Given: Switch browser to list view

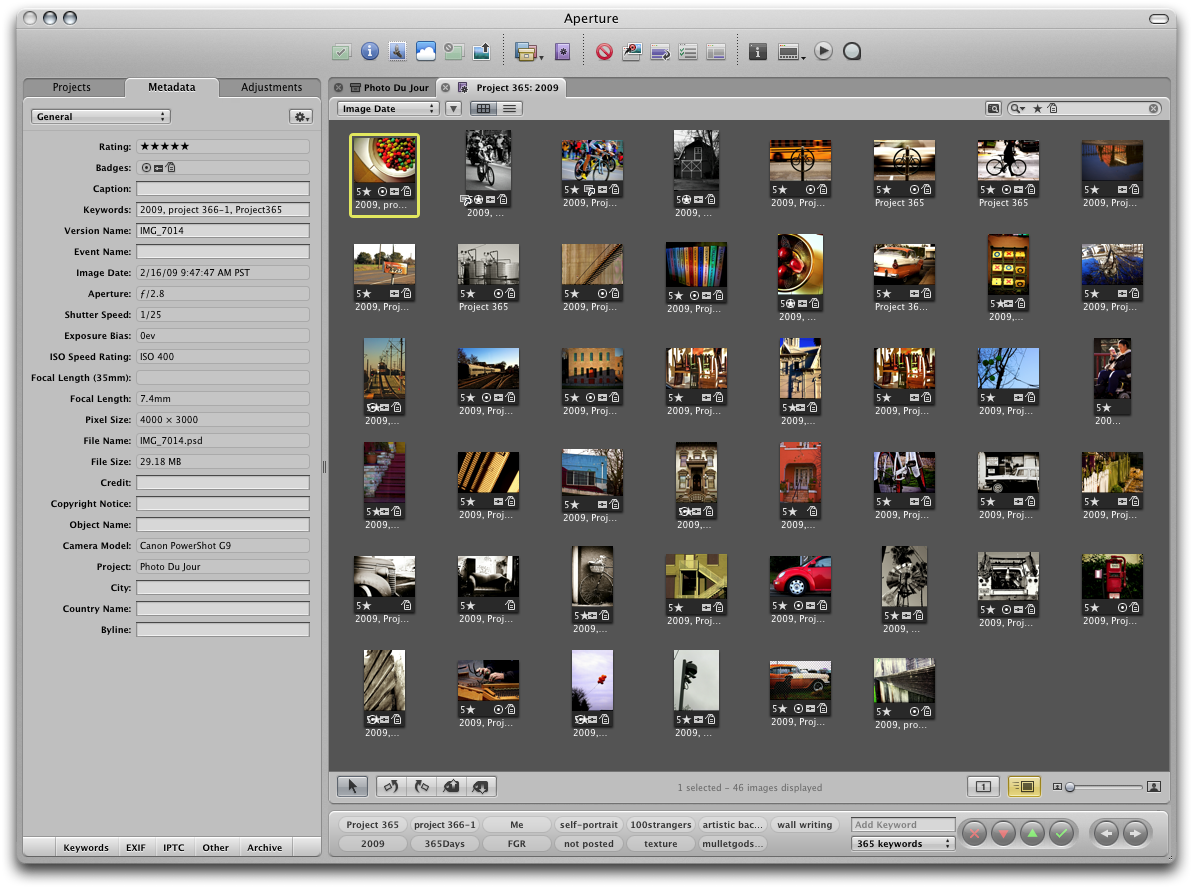Looking at the screenshot, I should [510, 108].
